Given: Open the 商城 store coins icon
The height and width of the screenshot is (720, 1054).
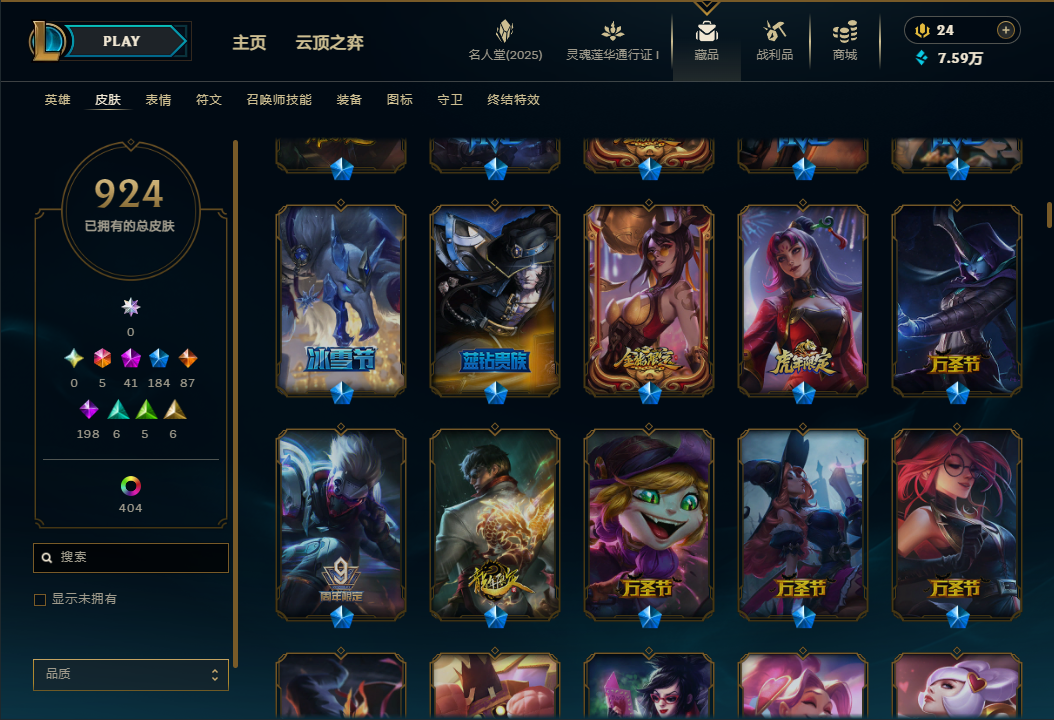Looking at the screenshot, I should coord(845,31).
